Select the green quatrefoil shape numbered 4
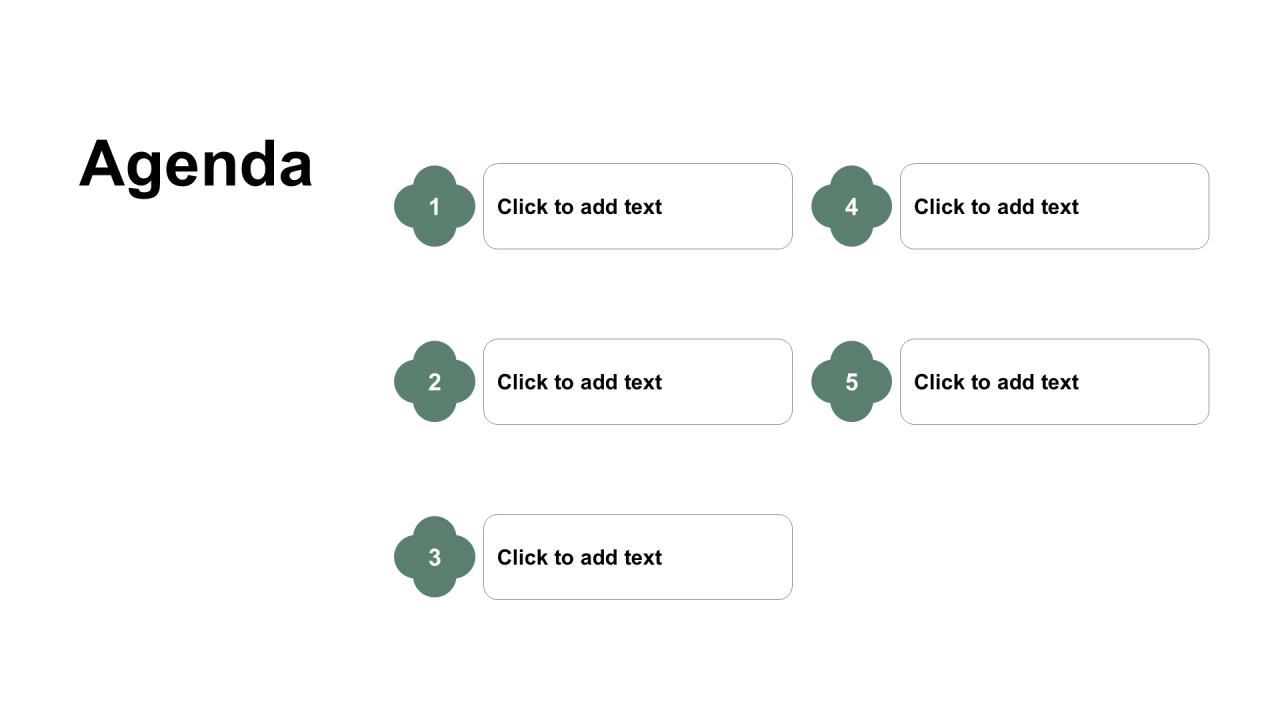 tap(851, 206)
